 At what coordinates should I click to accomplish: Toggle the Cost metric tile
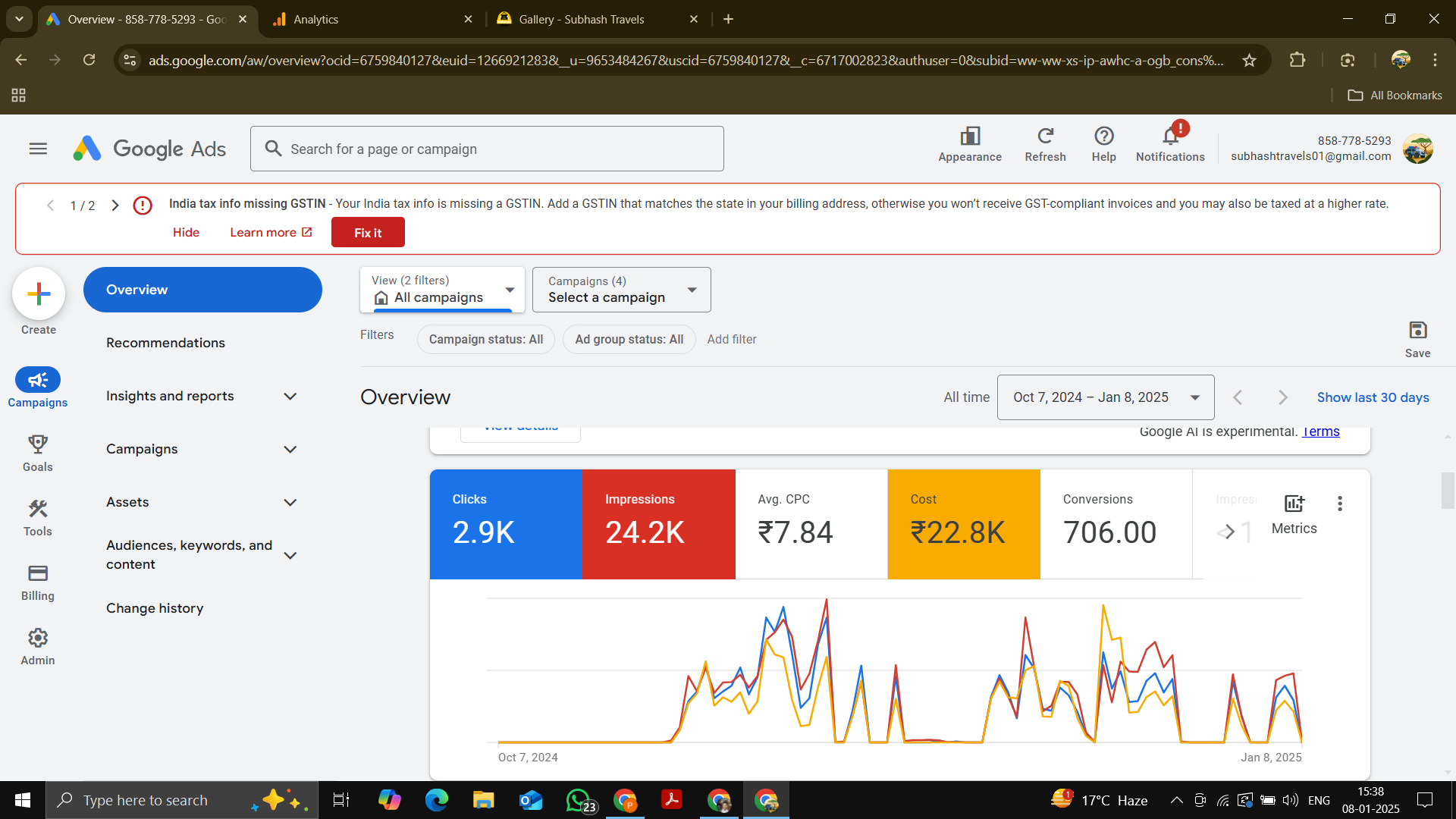pos(964,524)
